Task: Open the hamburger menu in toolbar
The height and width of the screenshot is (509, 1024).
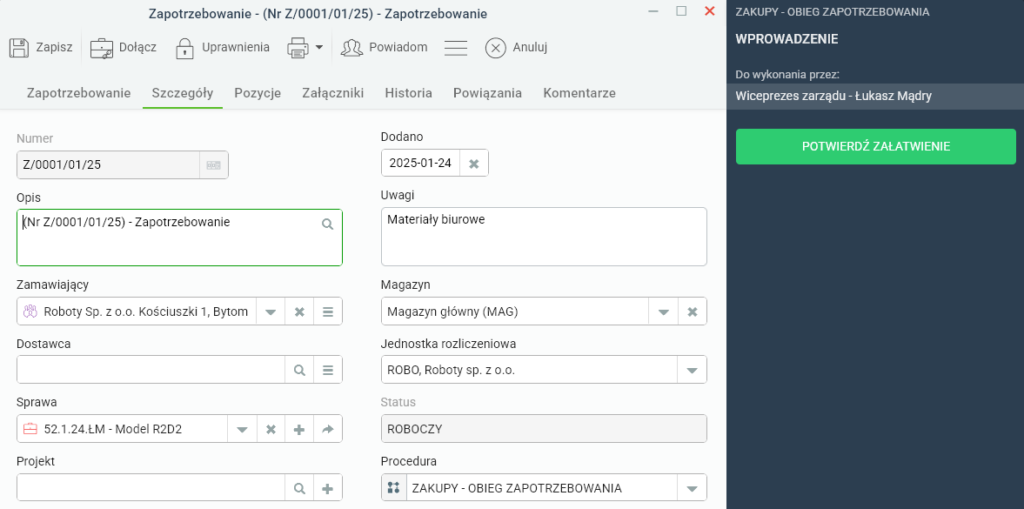Action: pos(455,48)
